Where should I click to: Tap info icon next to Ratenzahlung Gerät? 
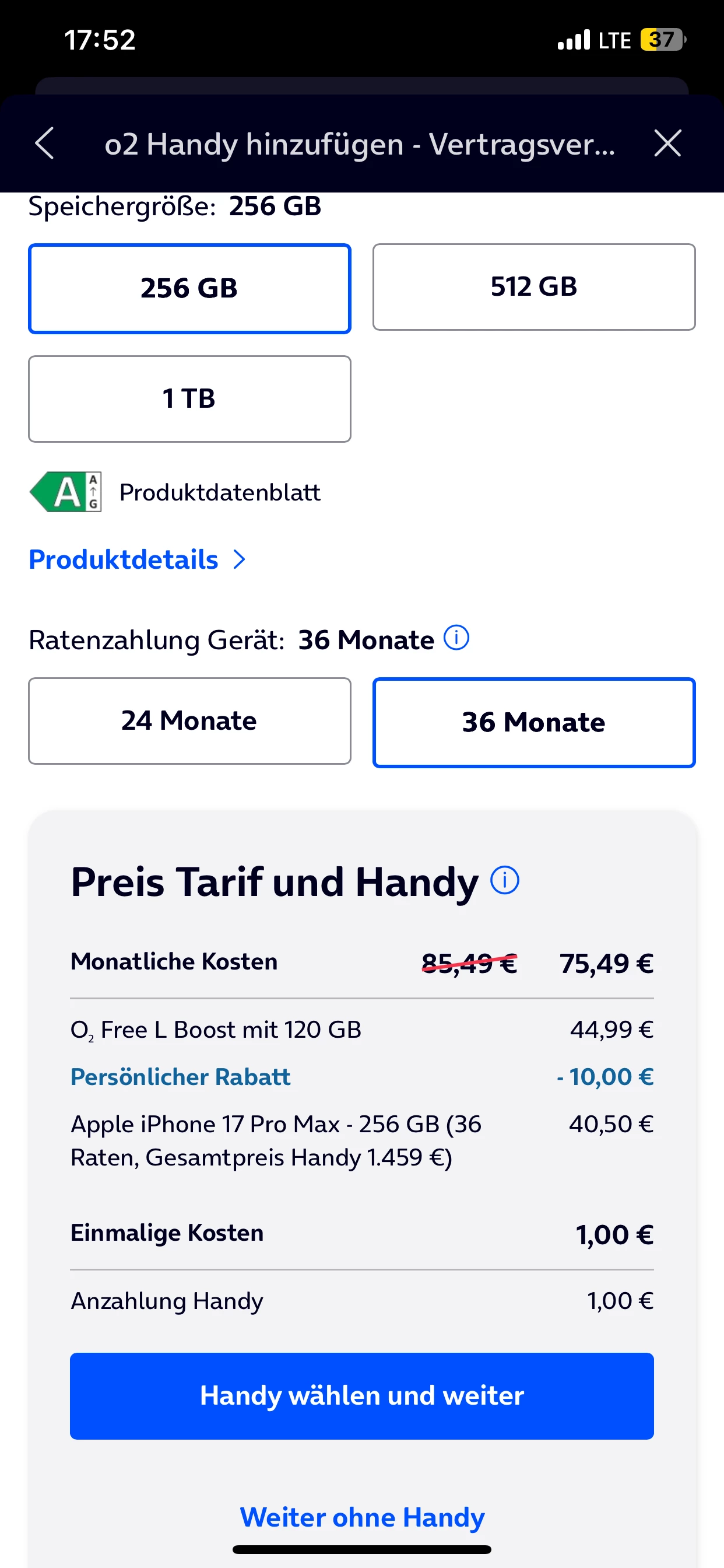click(x=456, y=638)
